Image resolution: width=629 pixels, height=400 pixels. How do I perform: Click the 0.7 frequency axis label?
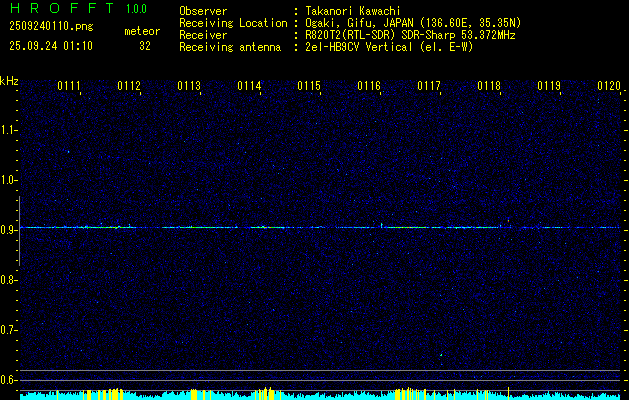tap(8, 330)
